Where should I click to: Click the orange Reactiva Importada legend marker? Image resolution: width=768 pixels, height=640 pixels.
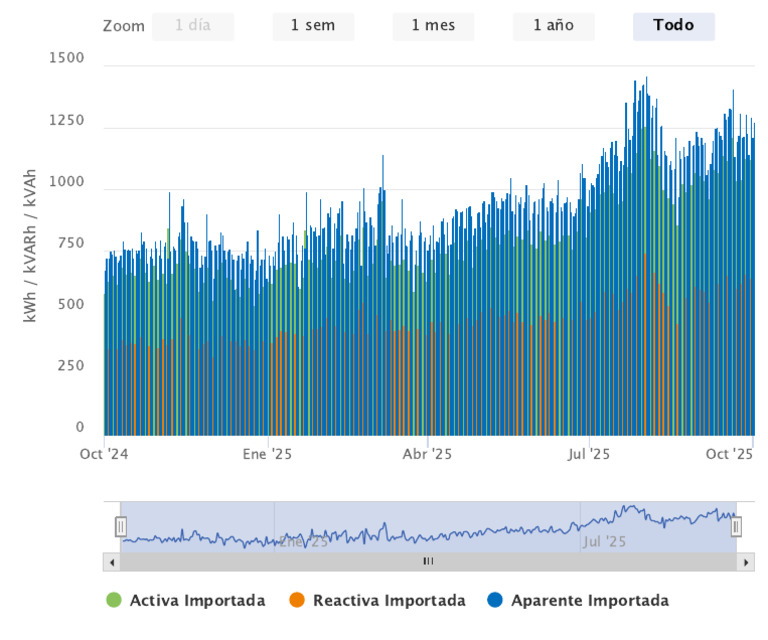297,600
